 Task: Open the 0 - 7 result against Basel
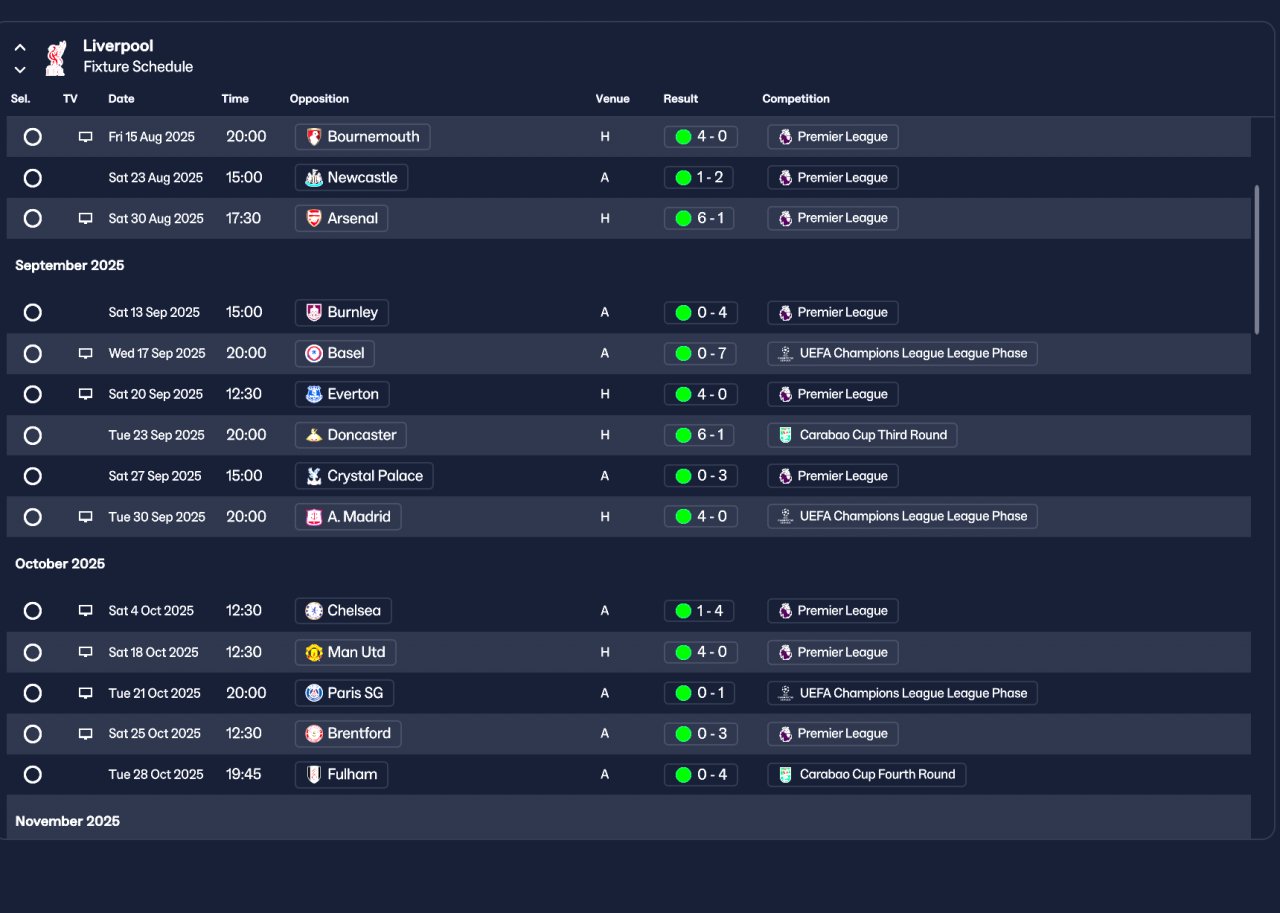[x=701, y=353]
